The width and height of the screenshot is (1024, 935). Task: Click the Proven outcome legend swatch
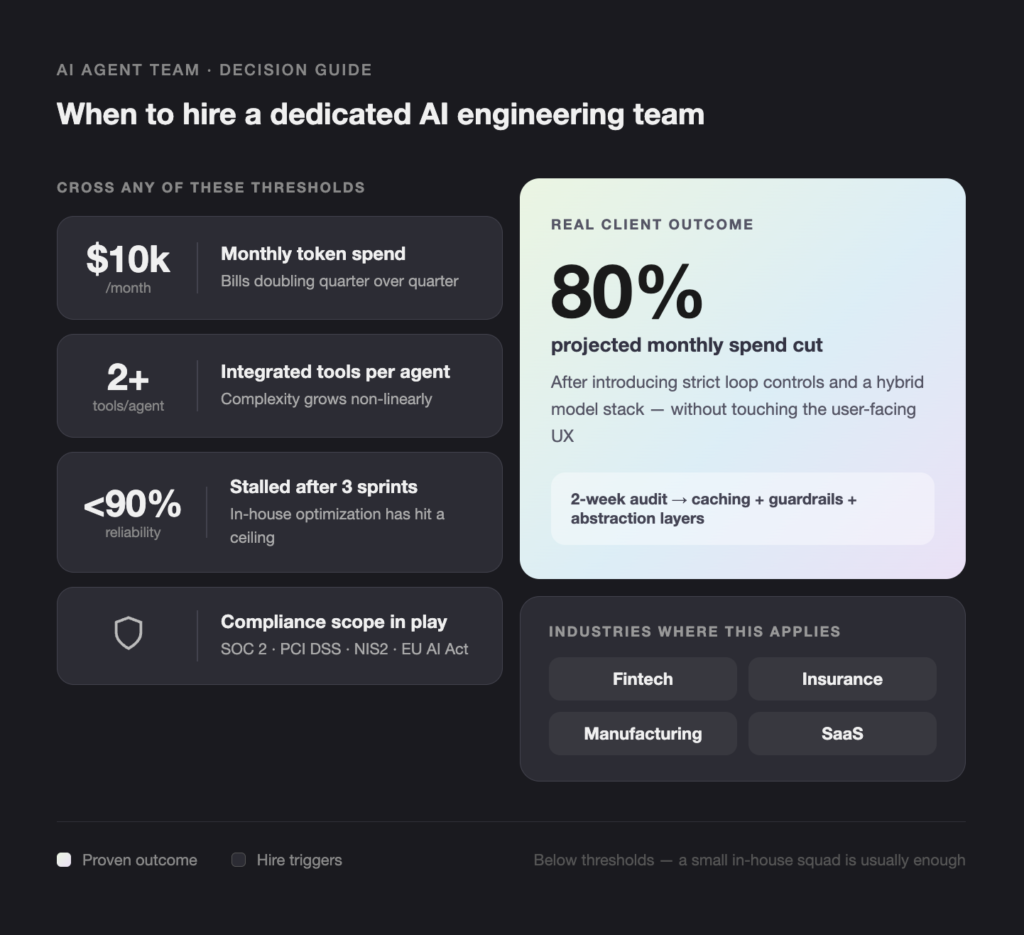64,860
